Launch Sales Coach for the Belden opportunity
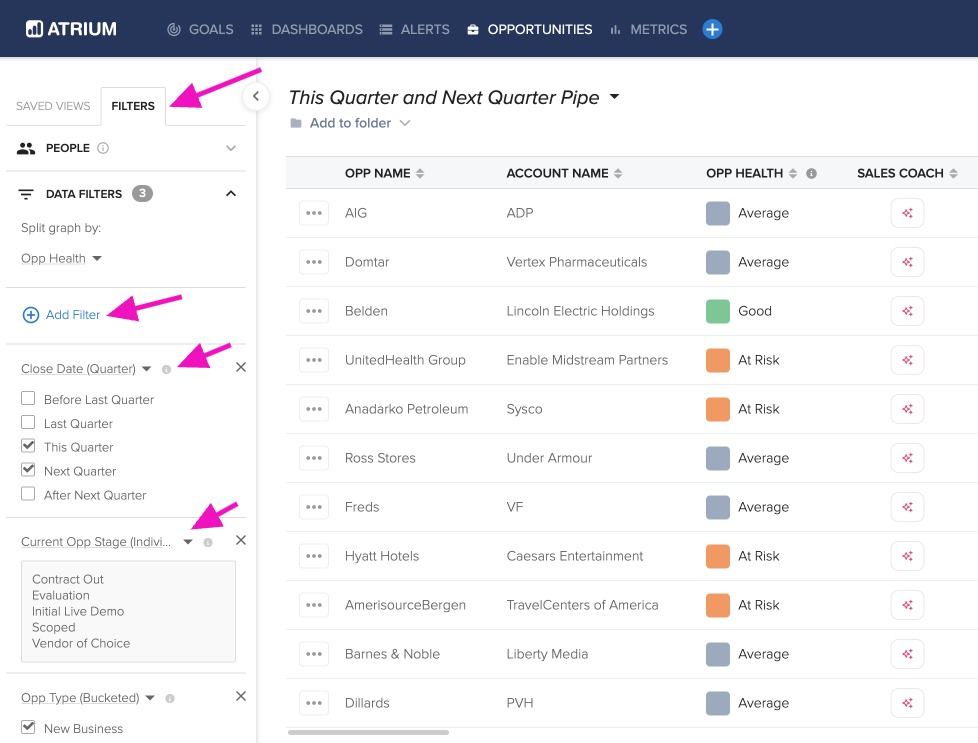This screenshot has height=743, width=978. coord(907,311)
